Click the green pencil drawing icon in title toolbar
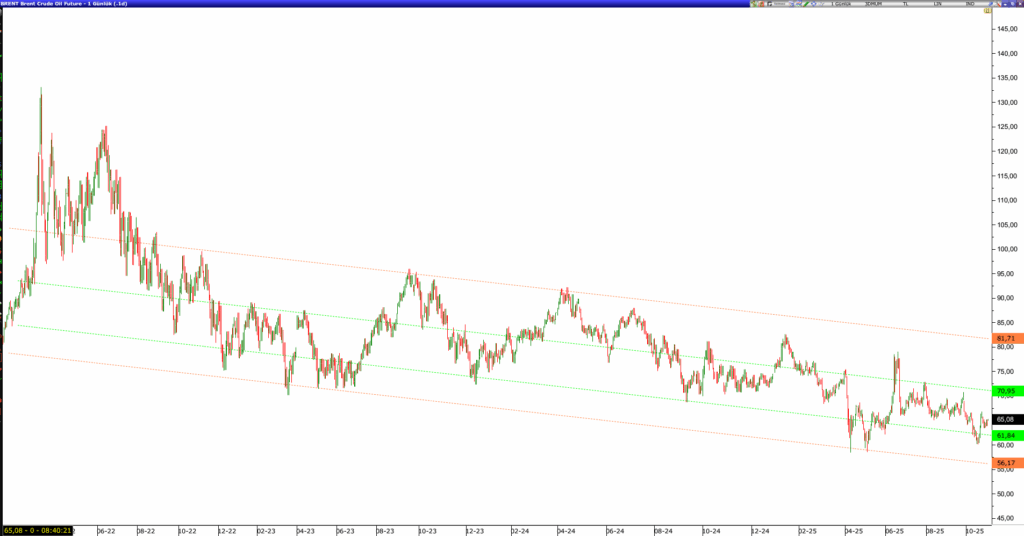Viewport: 1024px width, 536px height. tap(806, 4)
